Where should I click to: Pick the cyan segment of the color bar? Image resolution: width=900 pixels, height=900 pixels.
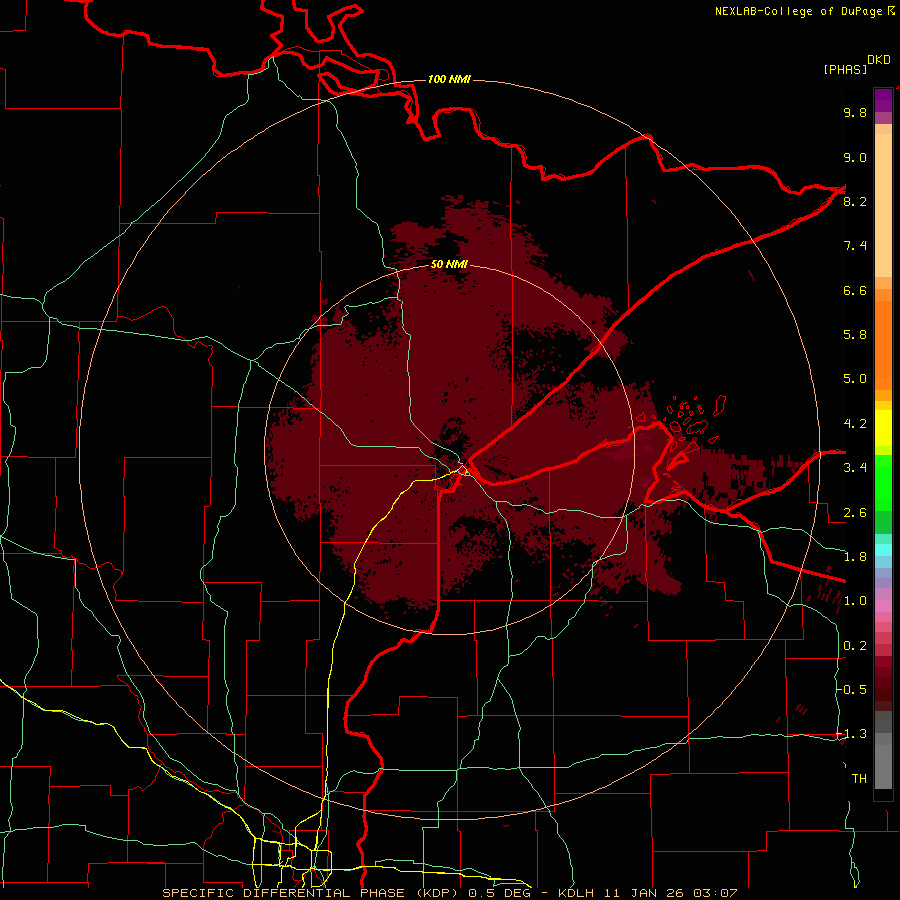[x=883, y=550]
